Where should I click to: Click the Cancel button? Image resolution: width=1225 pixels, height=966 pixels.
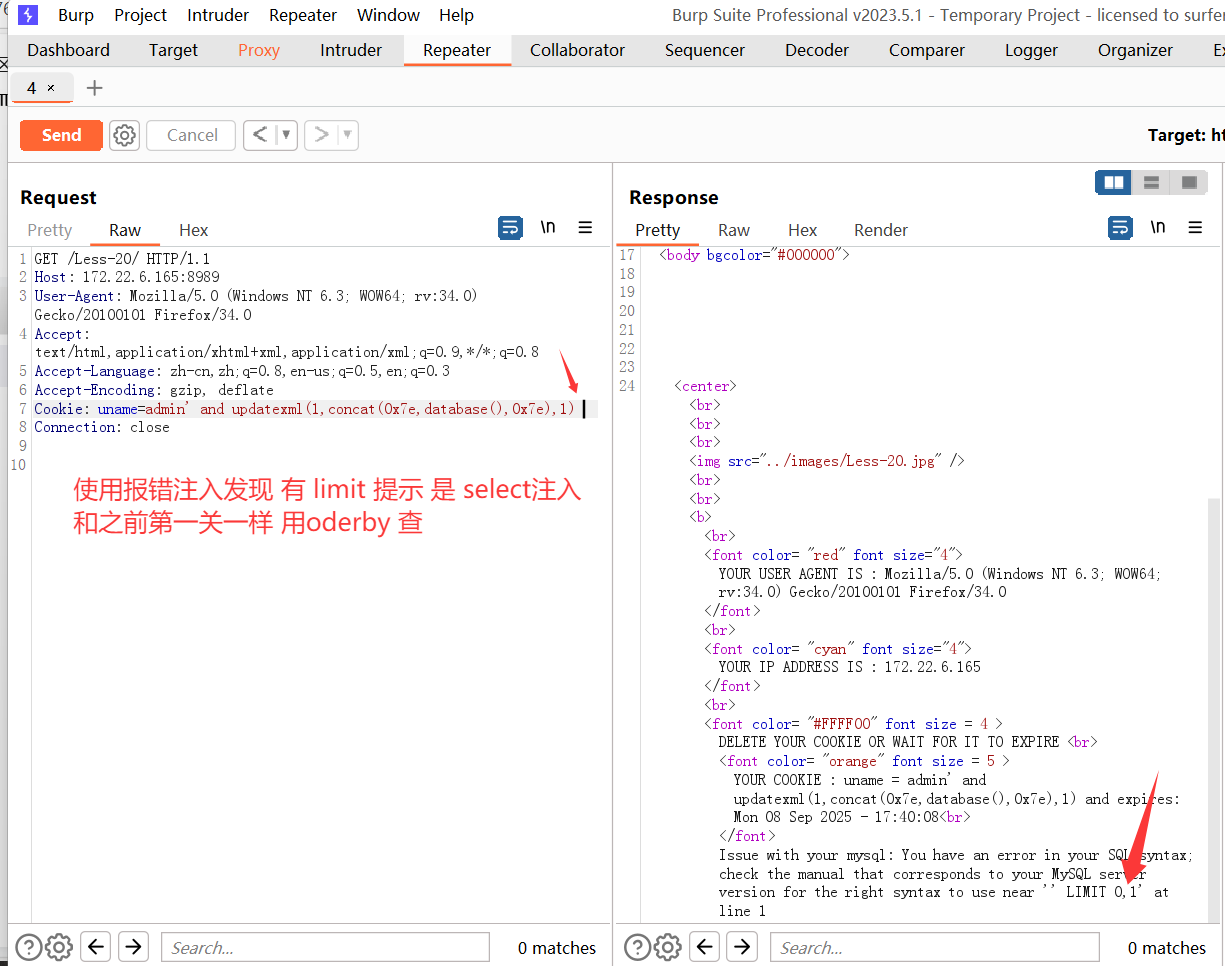click(x=192, y=135)
